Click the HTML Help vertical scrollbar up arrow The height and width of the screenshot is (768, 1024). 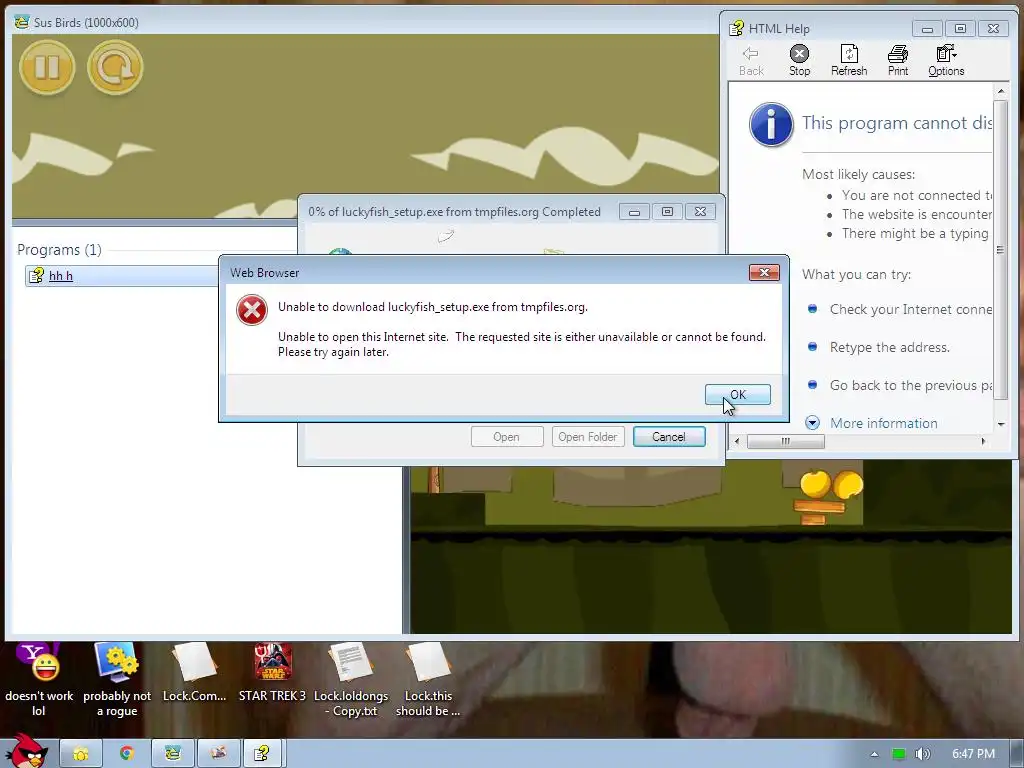(1000, 90)
